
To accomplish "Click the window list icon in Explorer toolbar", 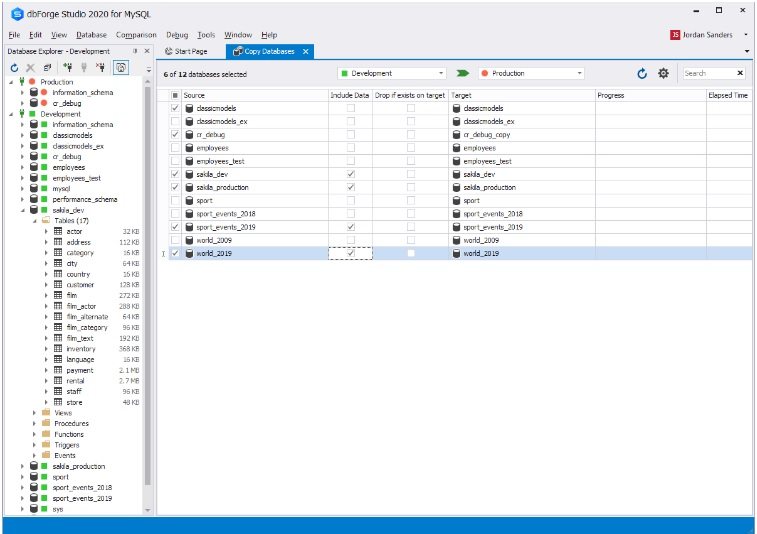I will [47, 68].
